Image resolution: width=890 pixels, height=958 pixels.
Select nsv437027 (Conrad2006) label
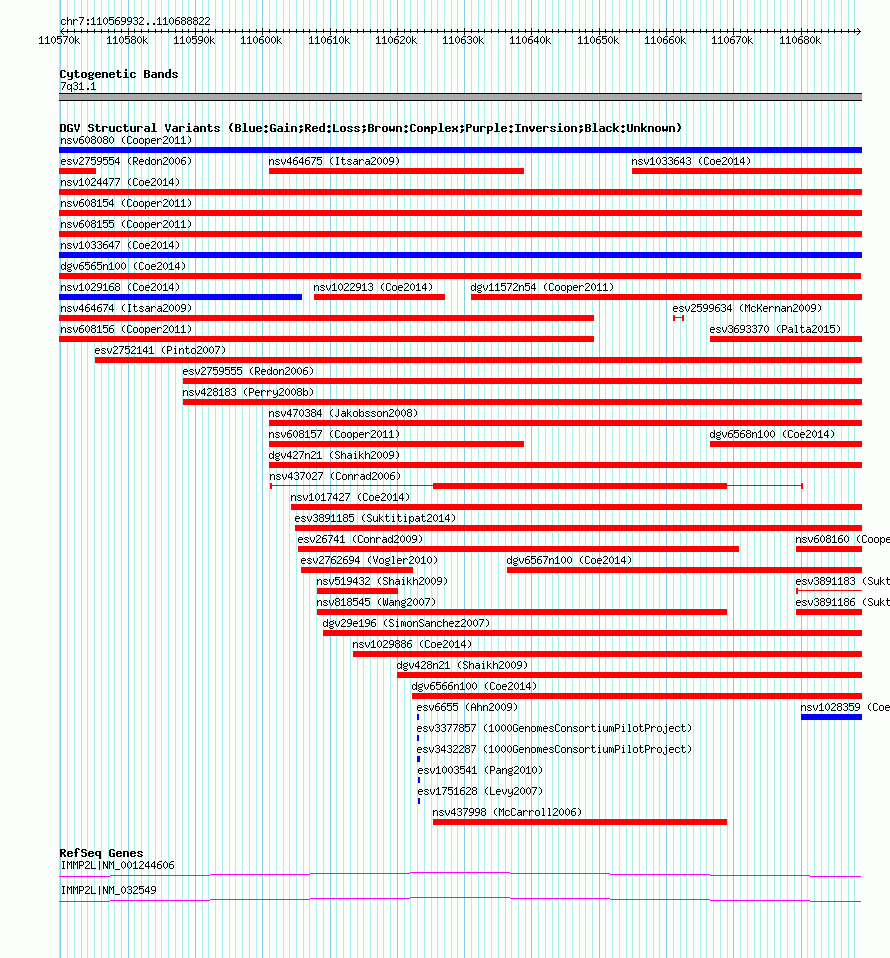coord(335,476)
